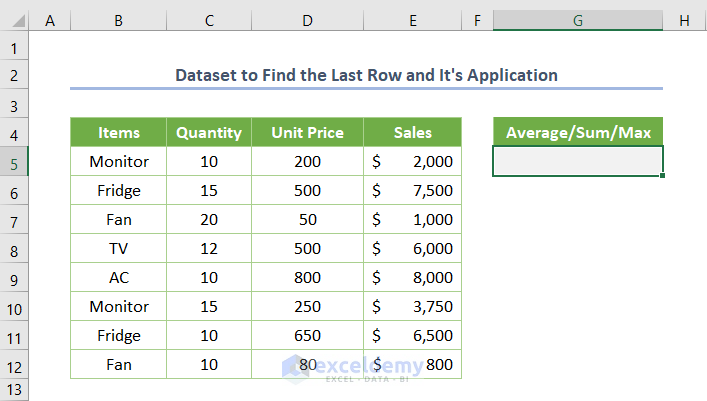Image resolution: width=707 pixels, height=401 pixels.
Task: Select the Quantity header cell
Action: coord(209,133)
